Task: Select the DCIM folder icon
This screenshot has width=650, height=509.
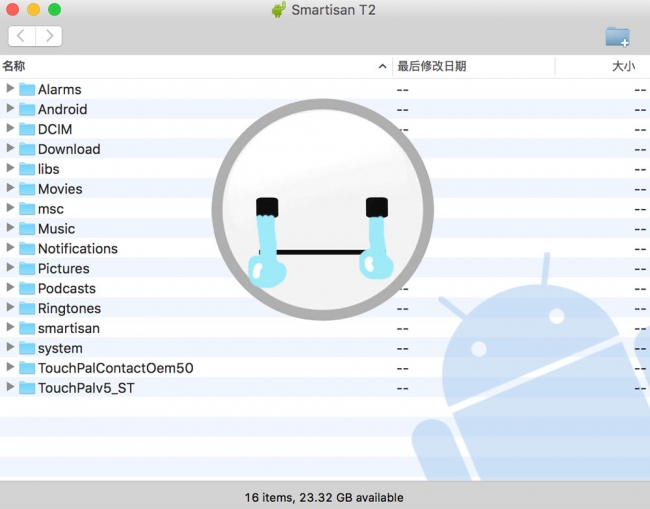Action: click(27, 129)
